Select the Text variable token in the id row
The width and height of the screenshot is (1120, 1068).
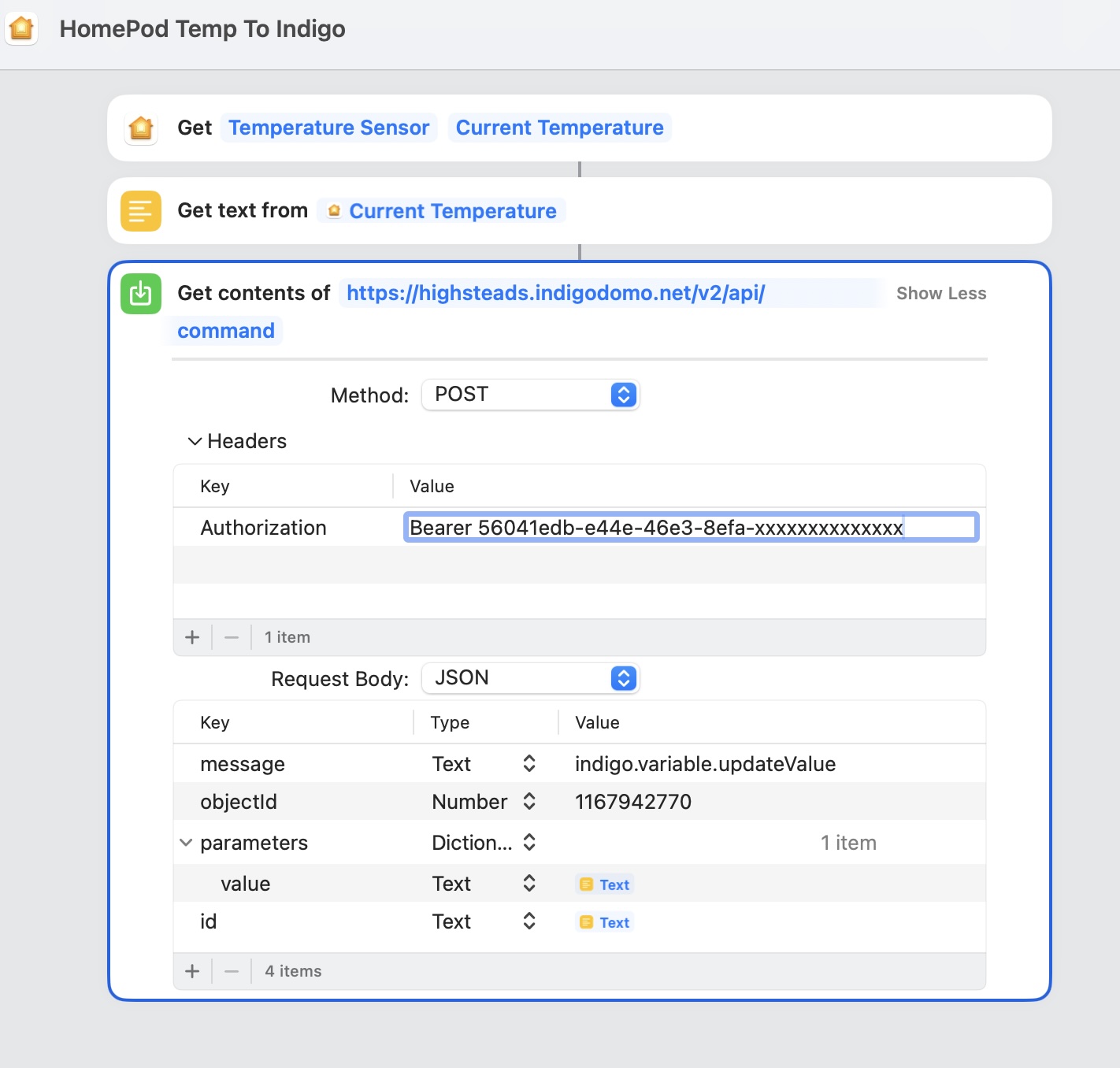[x=604, y=922]
